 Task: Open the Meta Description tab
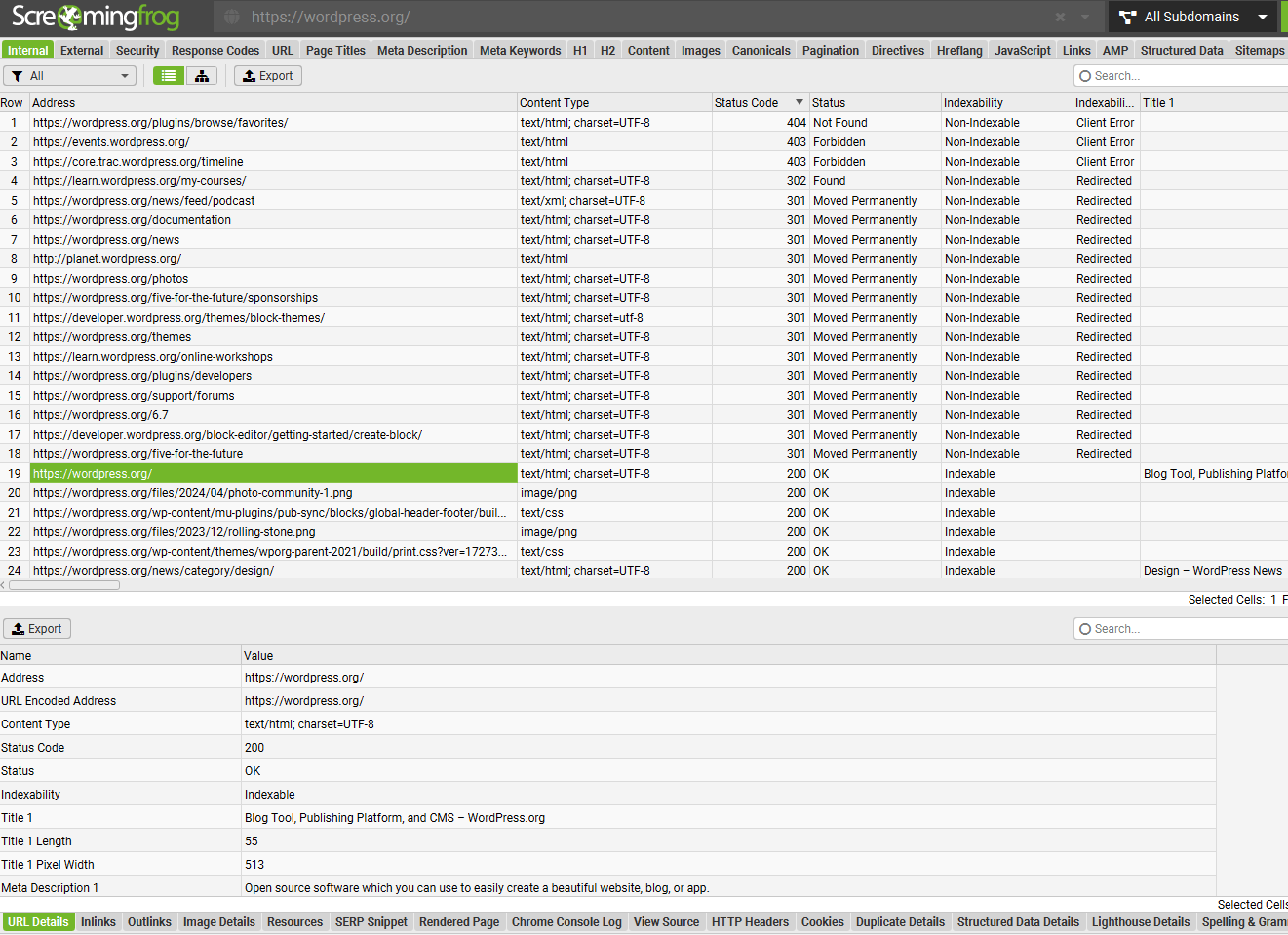coord(422,51)
